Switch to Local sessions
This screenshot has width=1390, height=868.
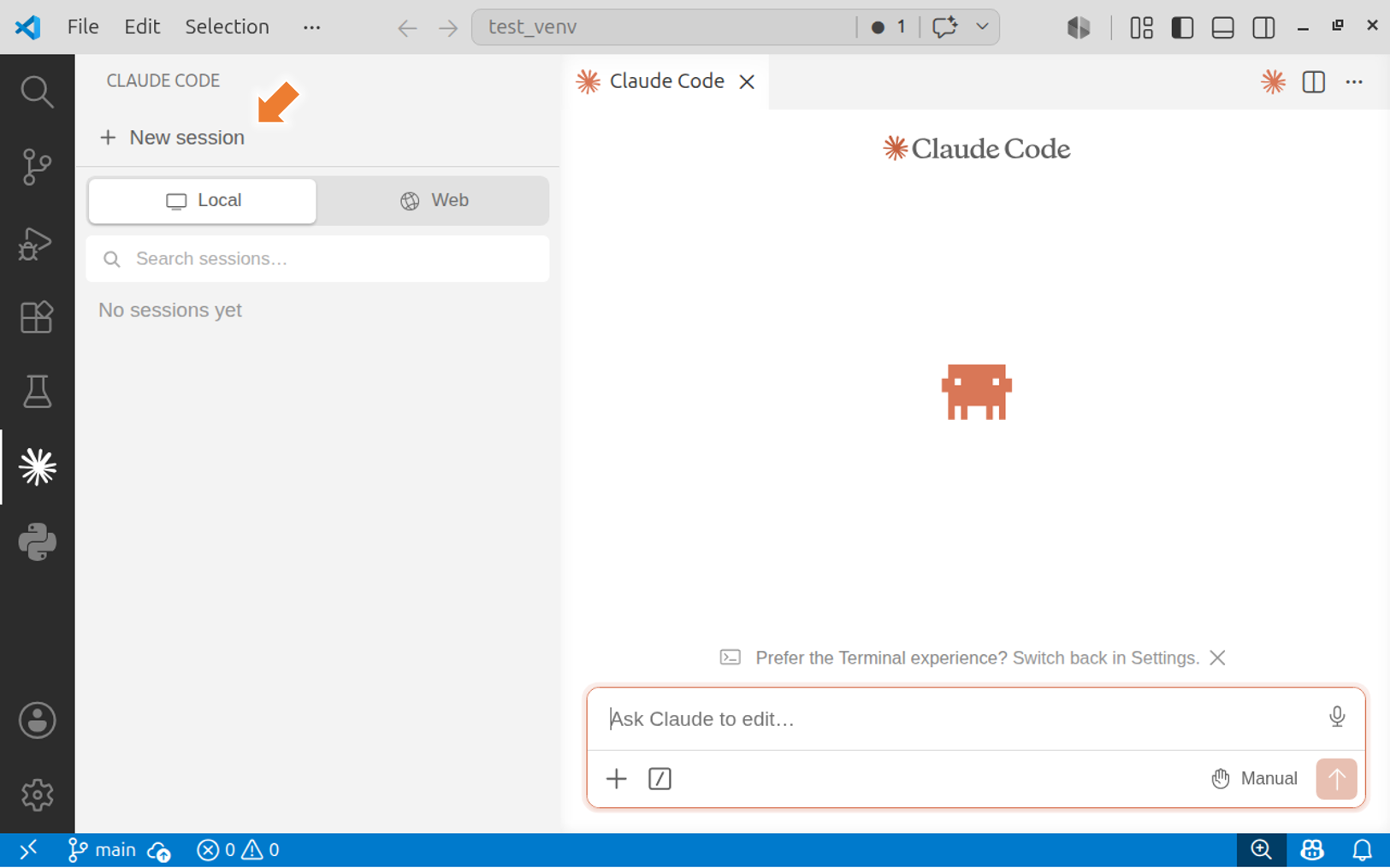pos(203,201)
